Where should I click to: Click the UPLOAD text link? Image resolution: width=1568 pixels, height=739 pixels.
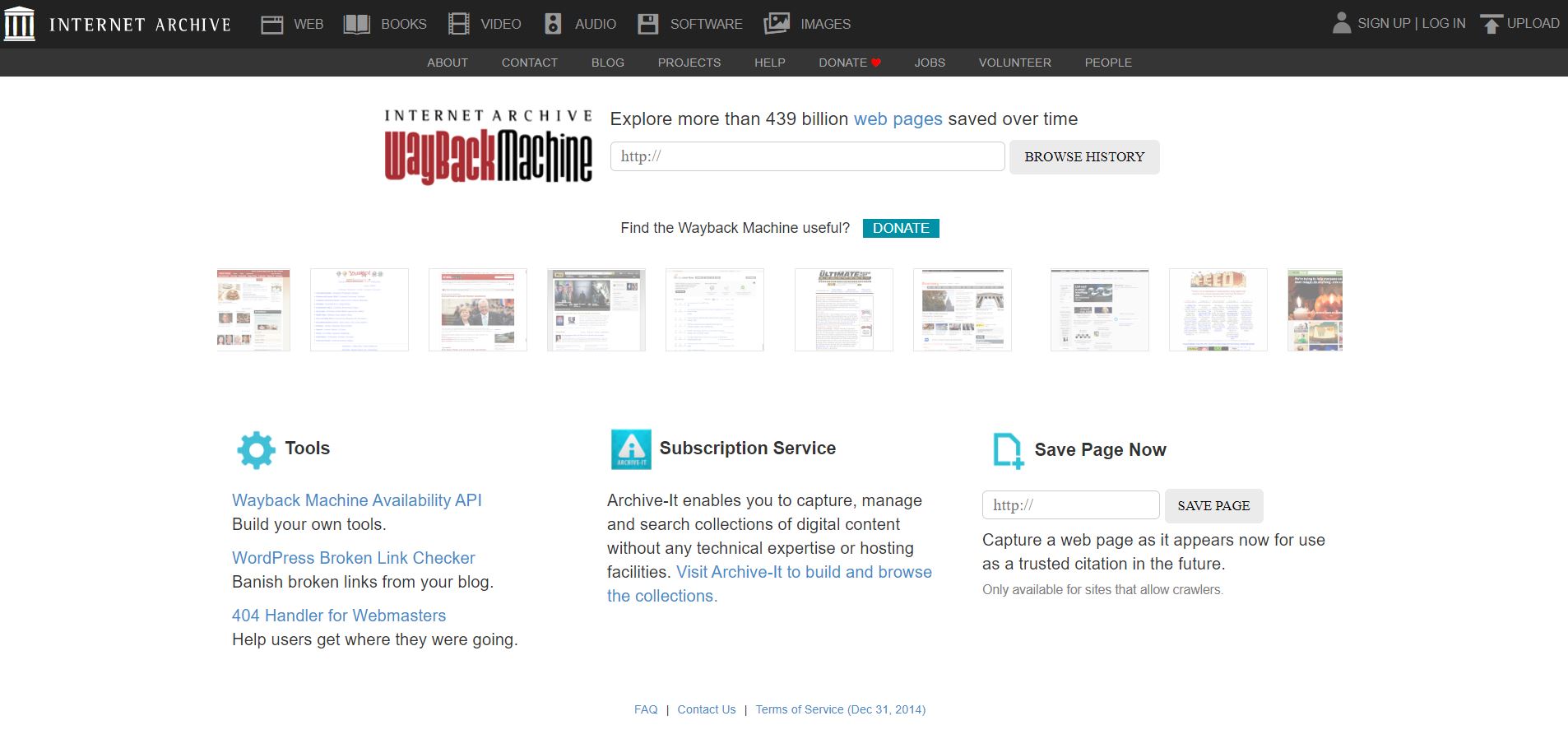point(1533,24)
